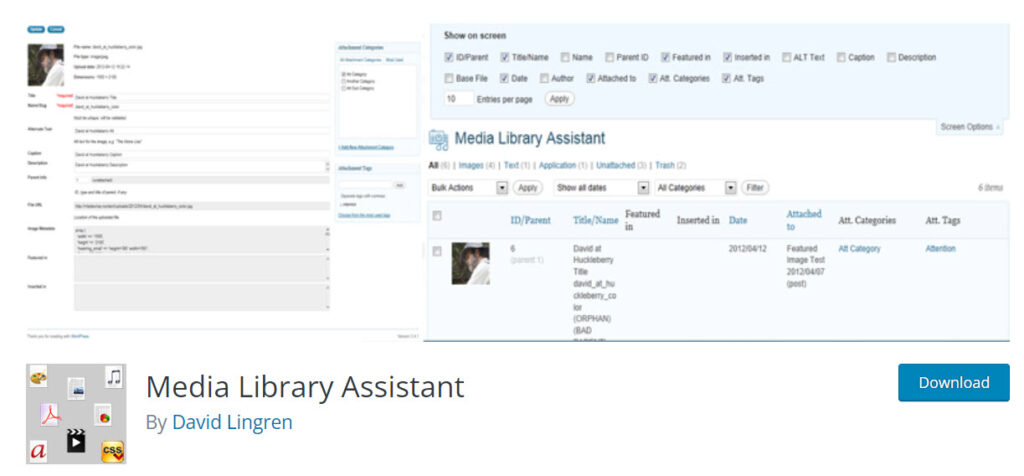Click the Att Category link in table row
The width and height of the screenshot is (1024, 476).
click(x=859, y=249)
